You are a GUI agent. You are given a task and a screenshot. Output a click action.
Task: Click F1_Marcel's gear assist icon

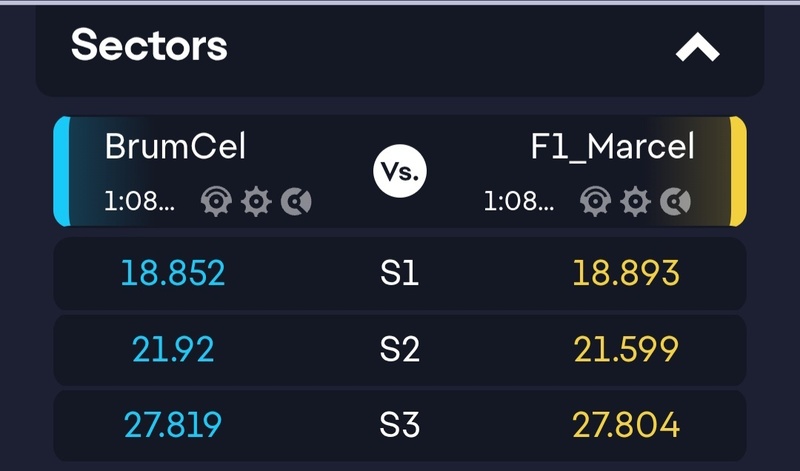pos(636,201)
